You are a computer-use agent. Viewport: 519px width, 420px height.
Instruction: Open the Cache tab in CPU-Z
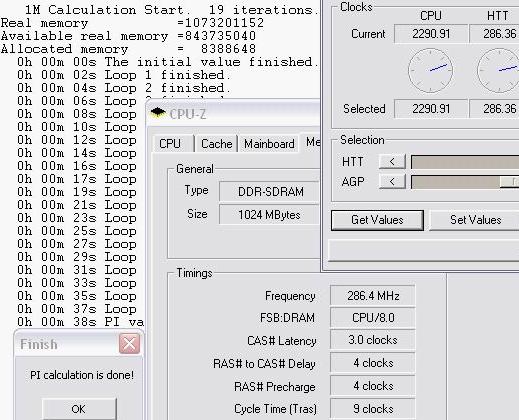(x=216, y=144)
